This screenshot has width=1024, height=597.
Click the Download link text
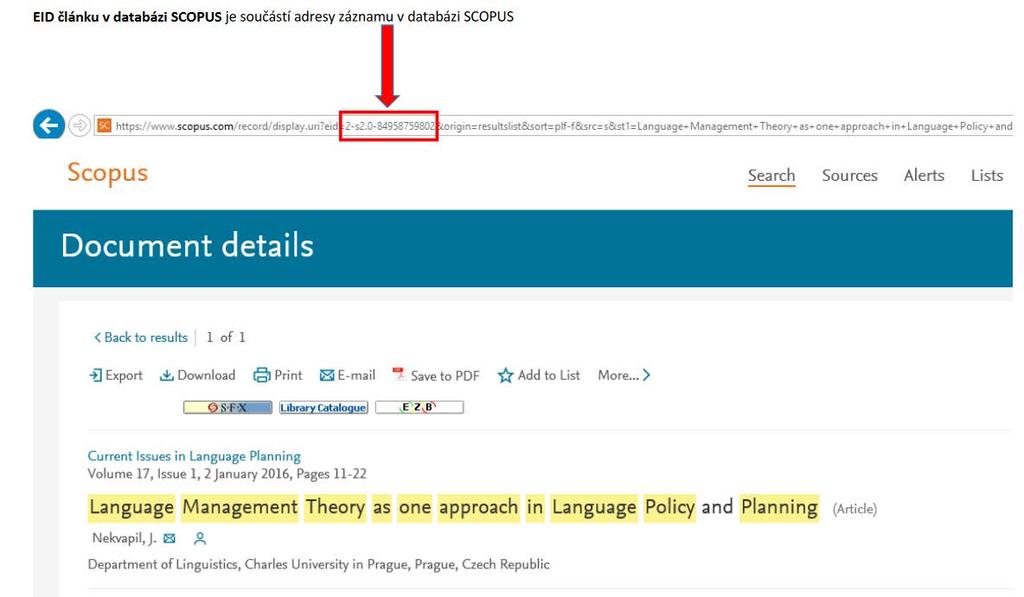click(206, 376)
